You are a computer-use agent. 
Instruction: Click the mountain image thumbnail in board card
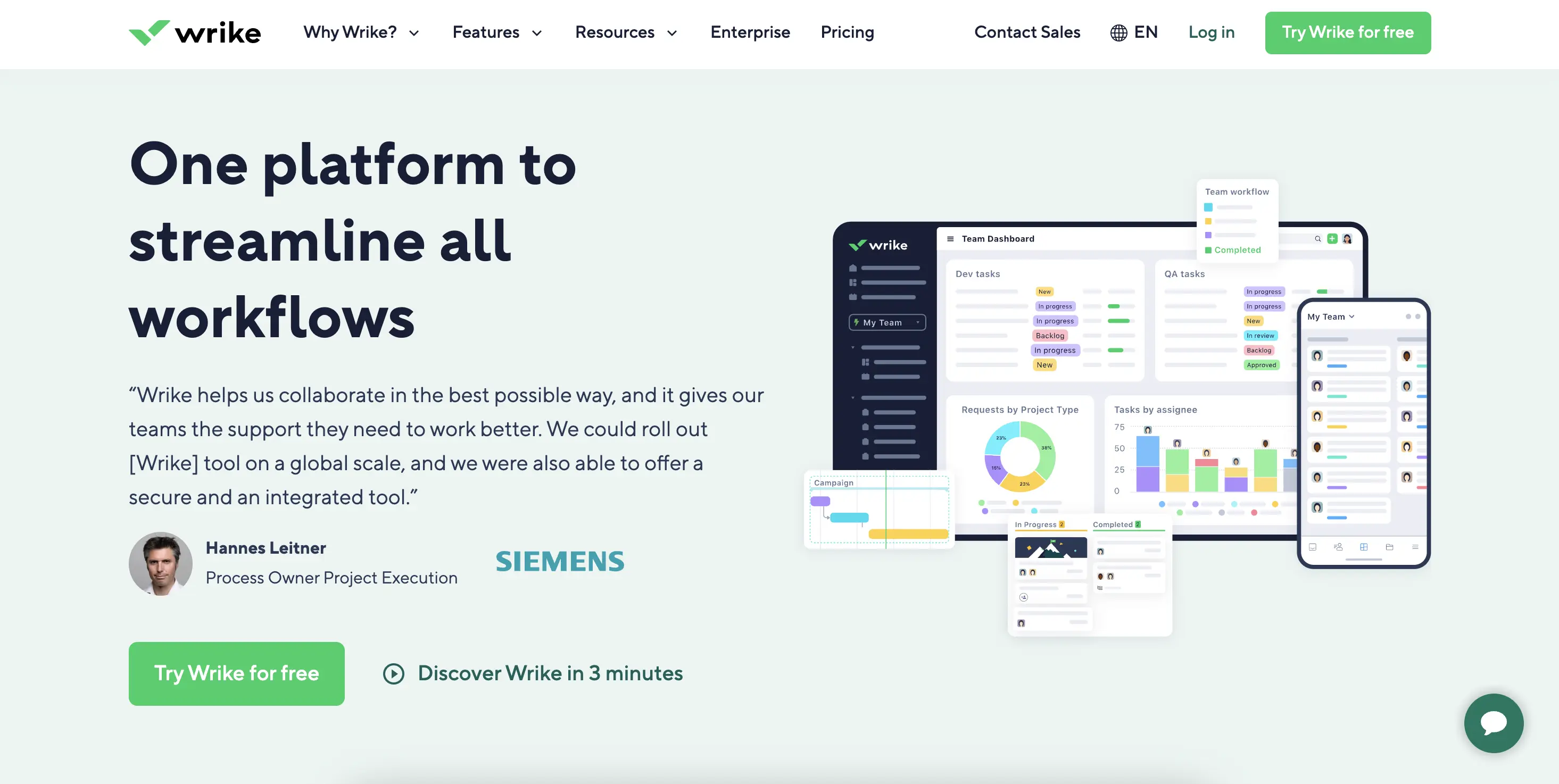click(x=1051, y=547)
